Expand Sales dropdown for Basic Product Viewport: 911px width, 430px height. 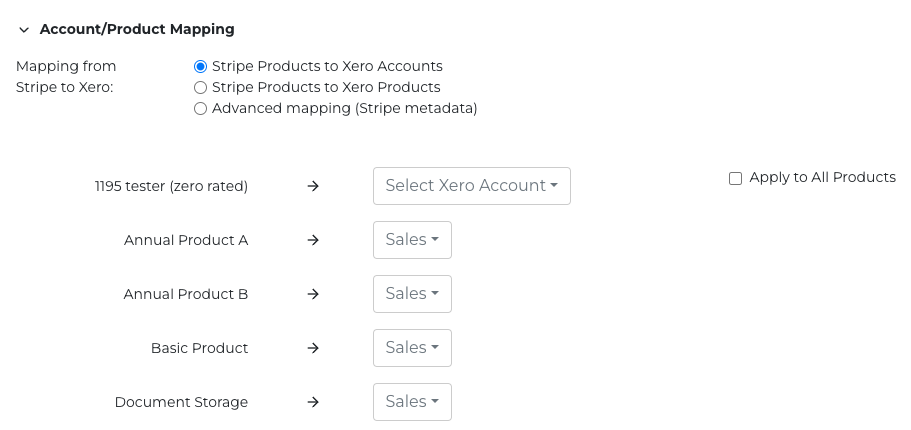coord(412,348)
